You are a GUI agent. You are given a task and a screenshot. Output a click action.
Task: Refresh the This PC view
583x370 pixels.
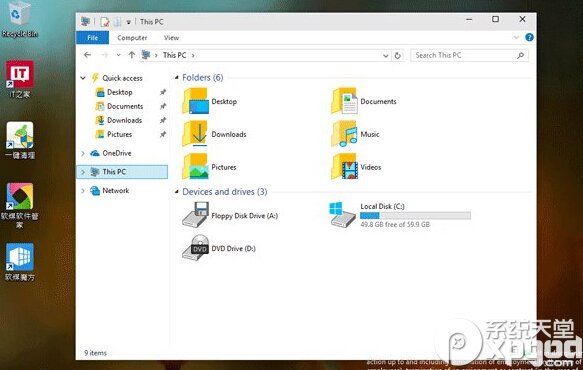(x=397, y=55)
